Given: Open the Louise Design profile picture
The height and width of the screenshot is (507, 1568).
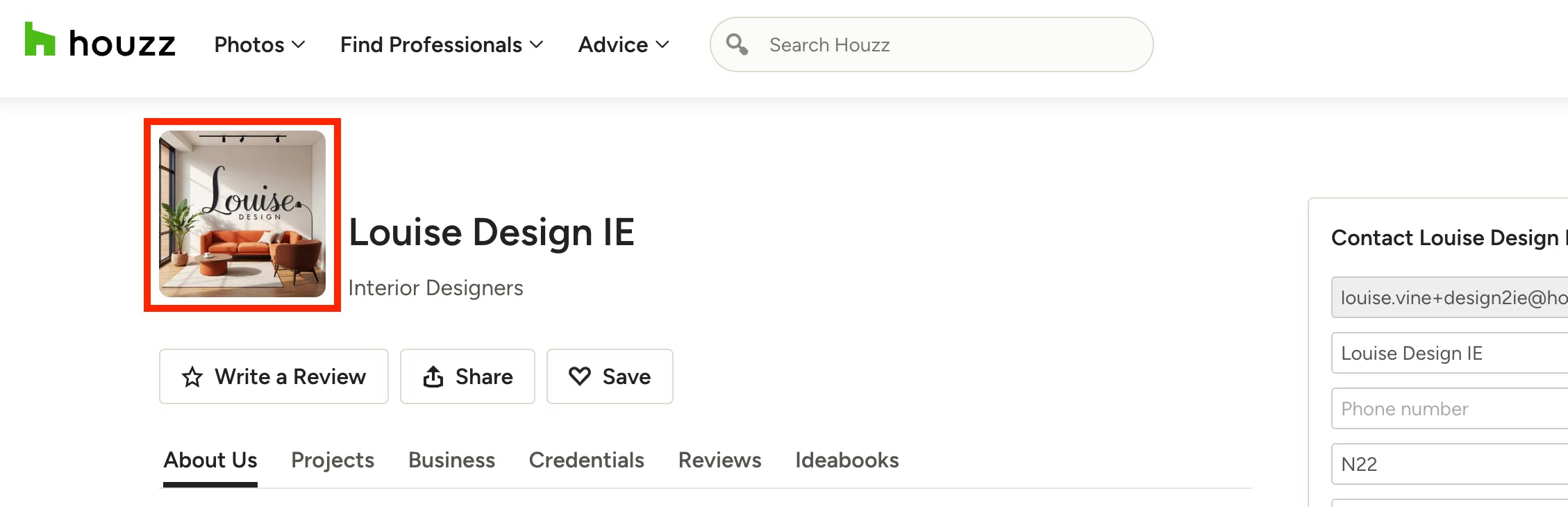Looking at the screenshot, I should click(242, 214).
